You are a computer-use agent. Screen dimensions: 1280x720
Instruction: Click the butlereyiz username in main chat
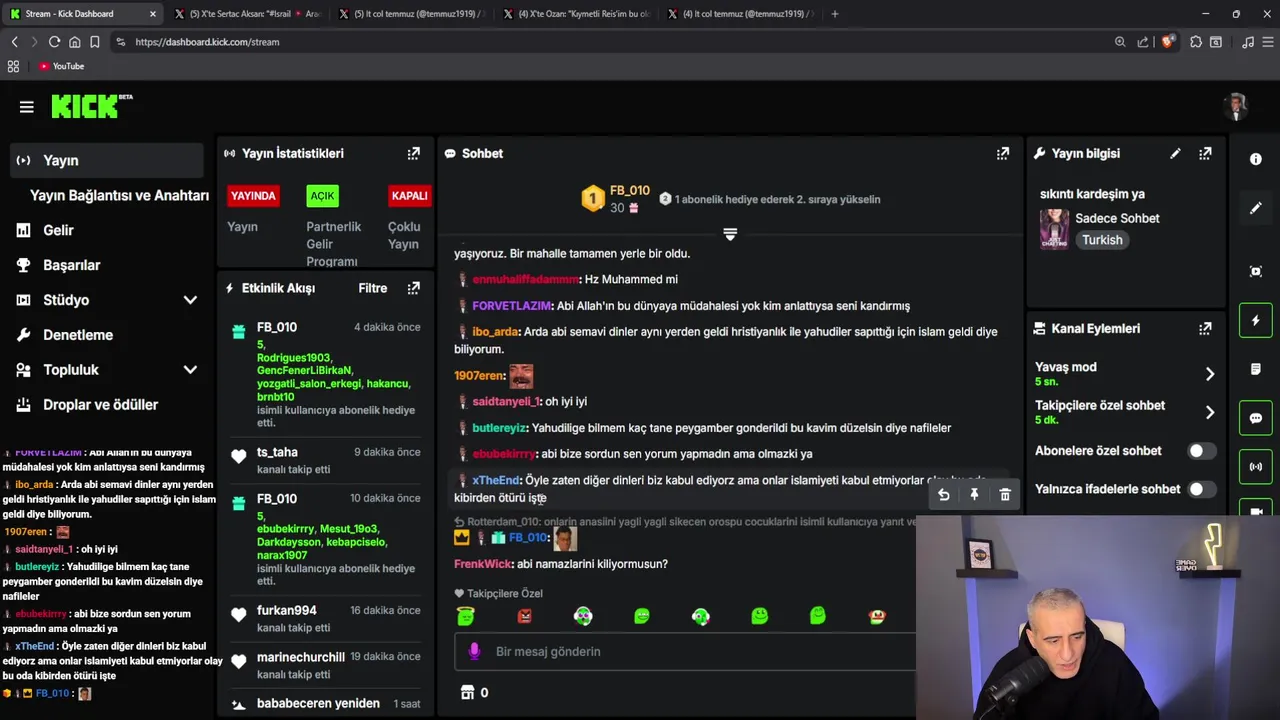[x=499, y=428]
